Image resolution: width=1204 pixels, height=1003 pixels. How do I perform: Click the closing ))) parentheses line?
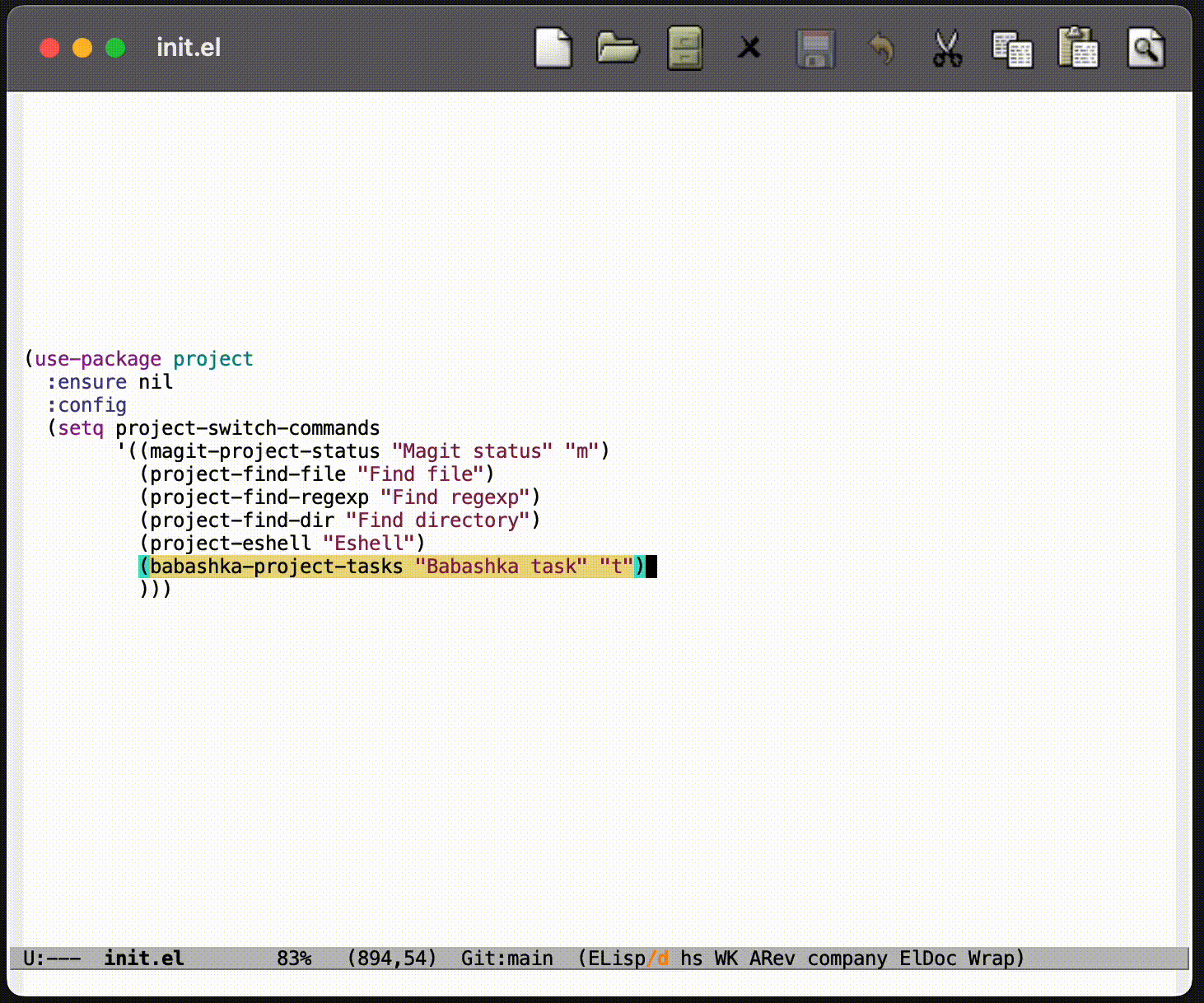pyautogui.click(x=156, y=590)
